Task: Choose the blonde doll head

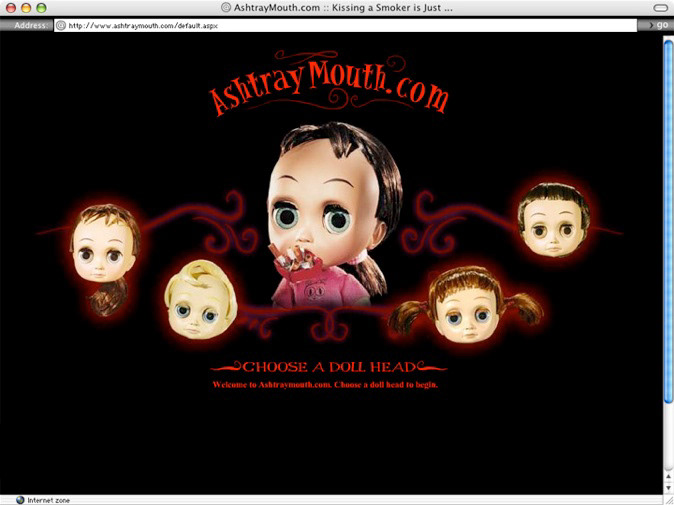Action: click(x=200, y=299)
